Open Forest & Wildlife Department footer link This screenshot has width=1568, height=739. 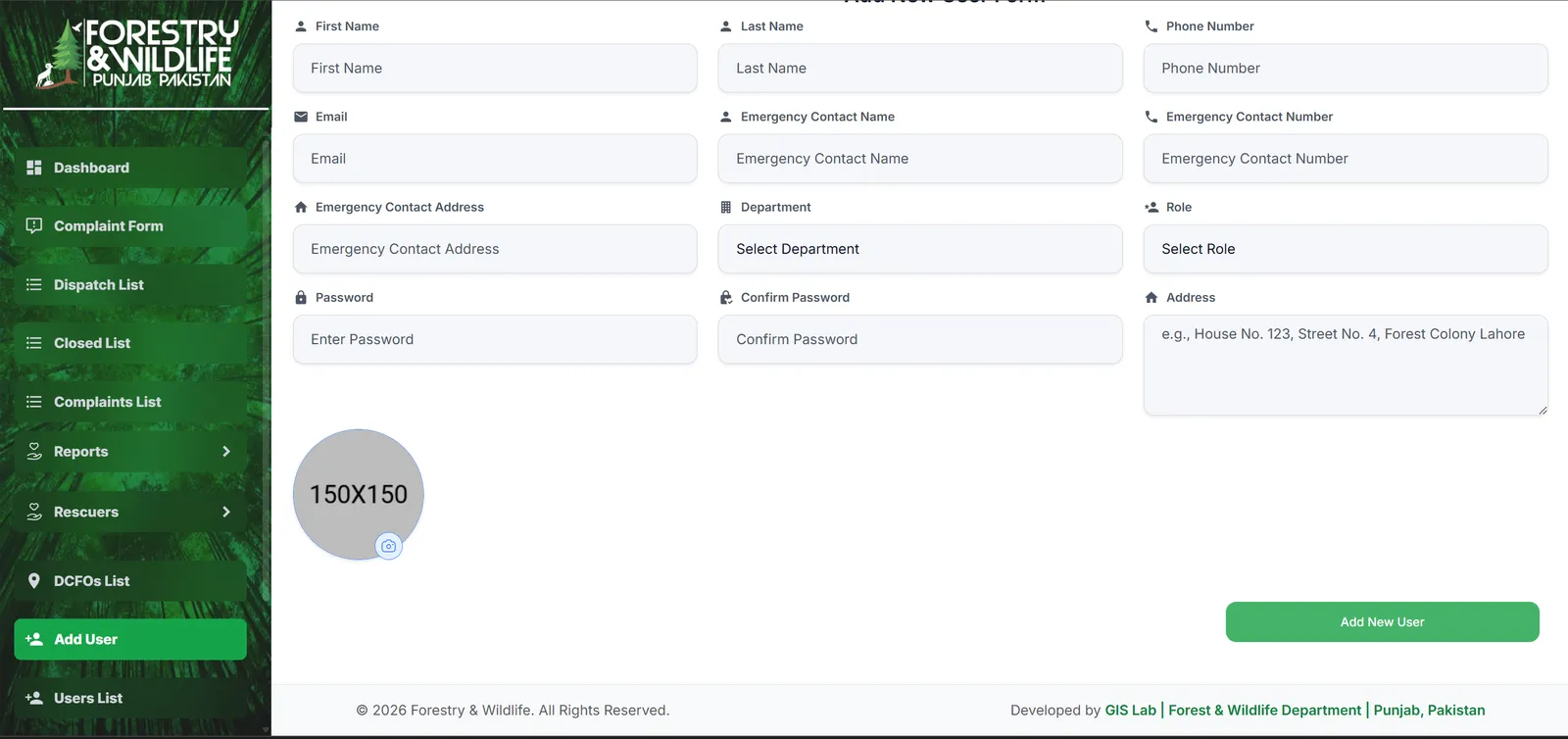point(1265,711)
